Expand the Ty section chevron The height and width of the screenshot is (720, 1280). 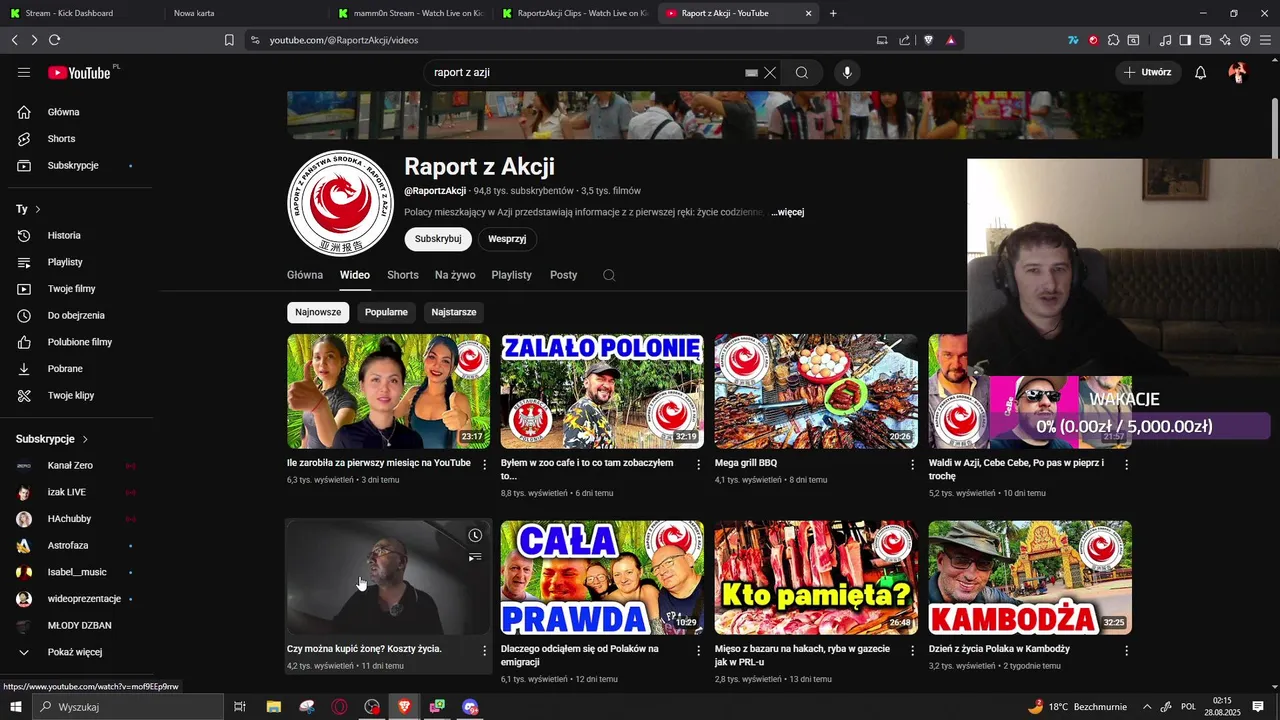[38, 209]
